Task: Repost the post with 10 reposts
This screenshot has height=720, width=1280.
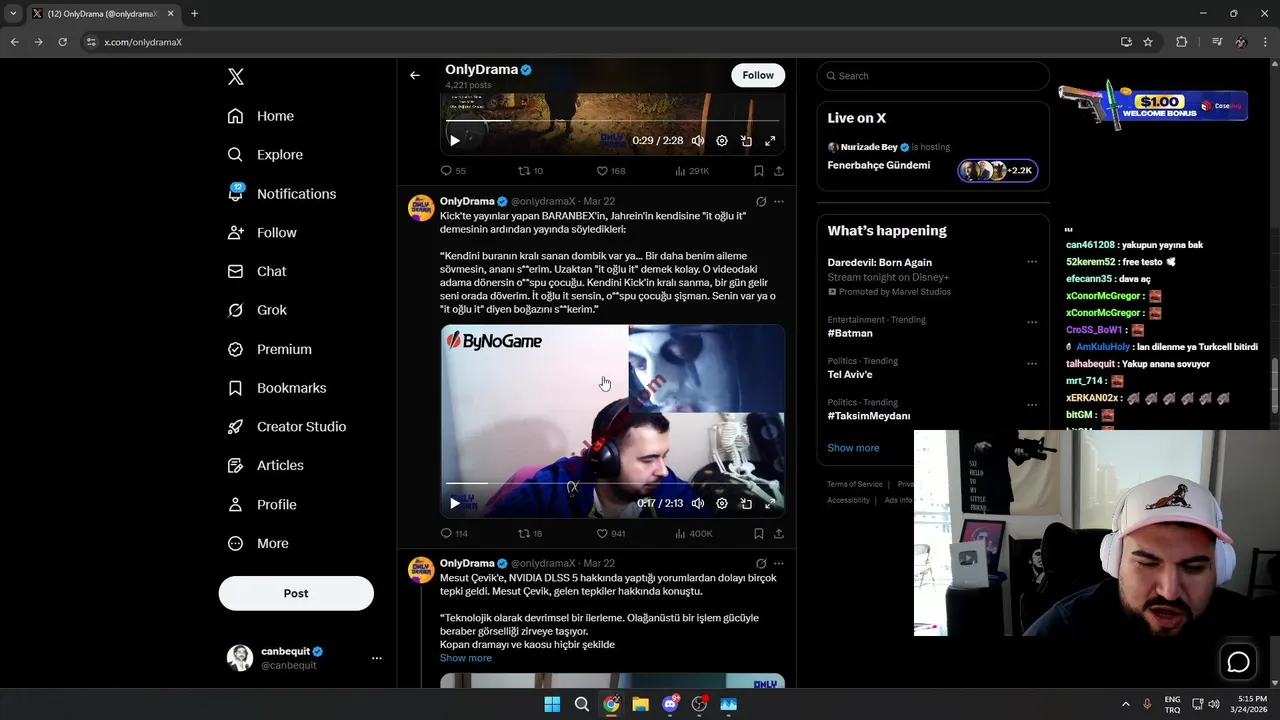Action: [x=530, y=171]
